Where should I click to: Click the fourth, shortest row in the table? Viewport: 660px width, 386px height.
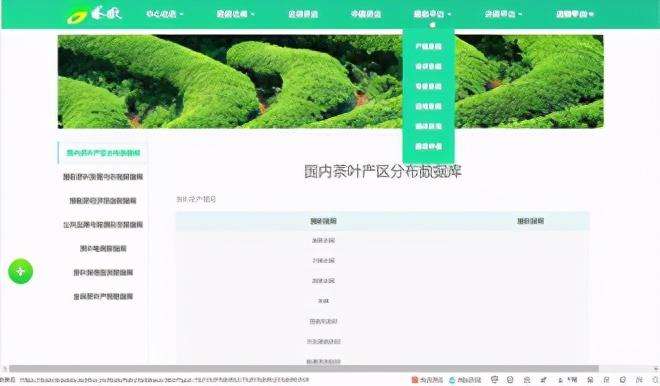coord(382,301)
